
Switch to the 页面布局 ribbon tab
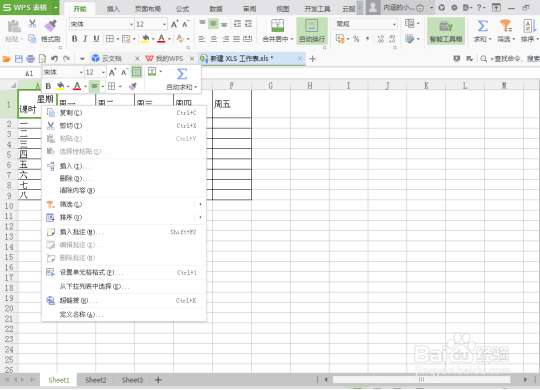click(x=148, y=9)
